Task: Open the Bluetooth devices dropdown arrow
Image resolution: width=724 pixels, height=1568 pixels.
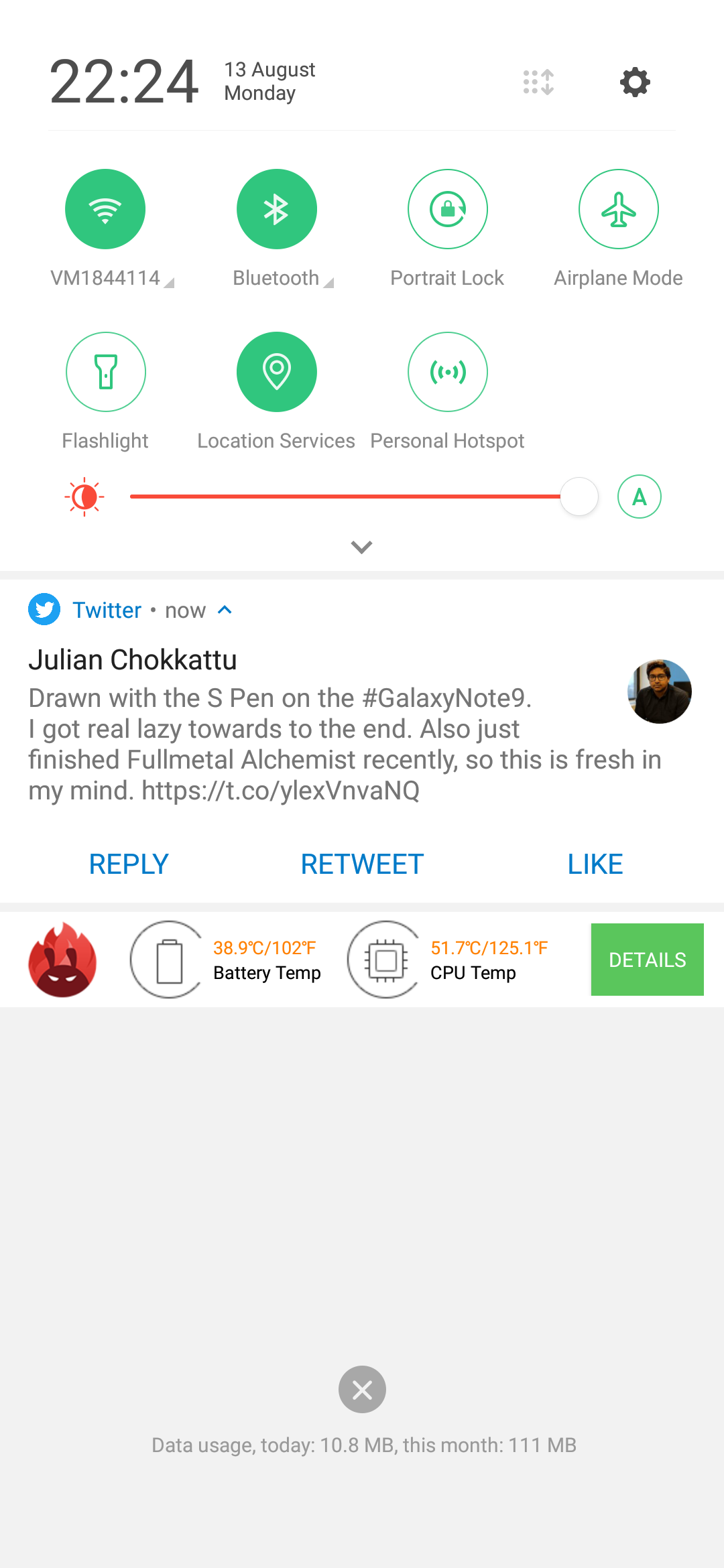Action: [x=328, y=283]
